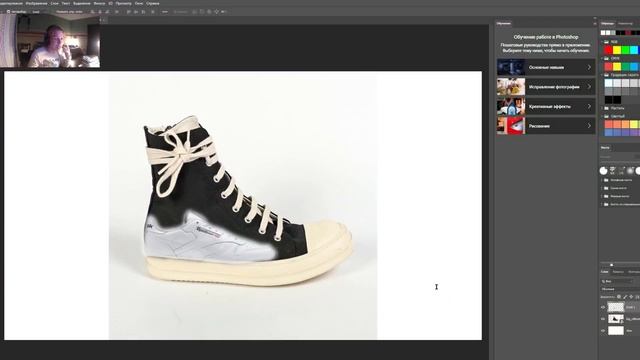Collapse the CMYK swatch group
The height and width of the screenshot is (360, 640).
(x=602, y=58)
